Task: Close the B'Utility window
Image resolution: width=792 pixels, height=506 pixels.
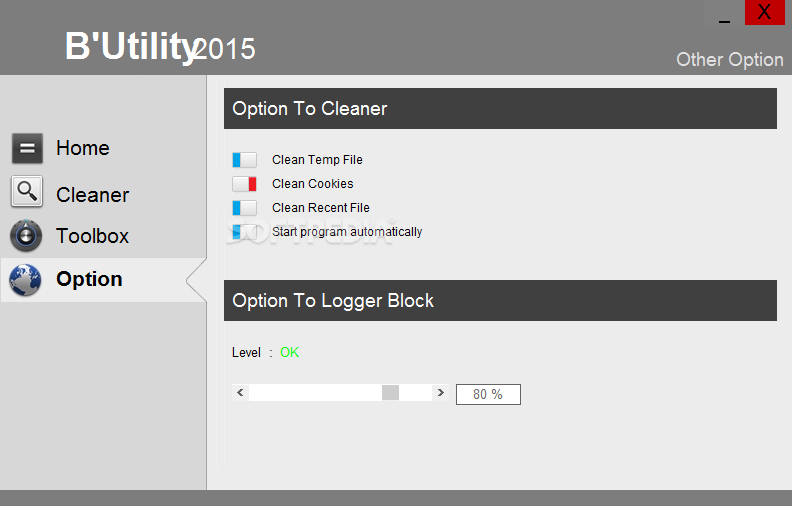Action: point(764,12)
